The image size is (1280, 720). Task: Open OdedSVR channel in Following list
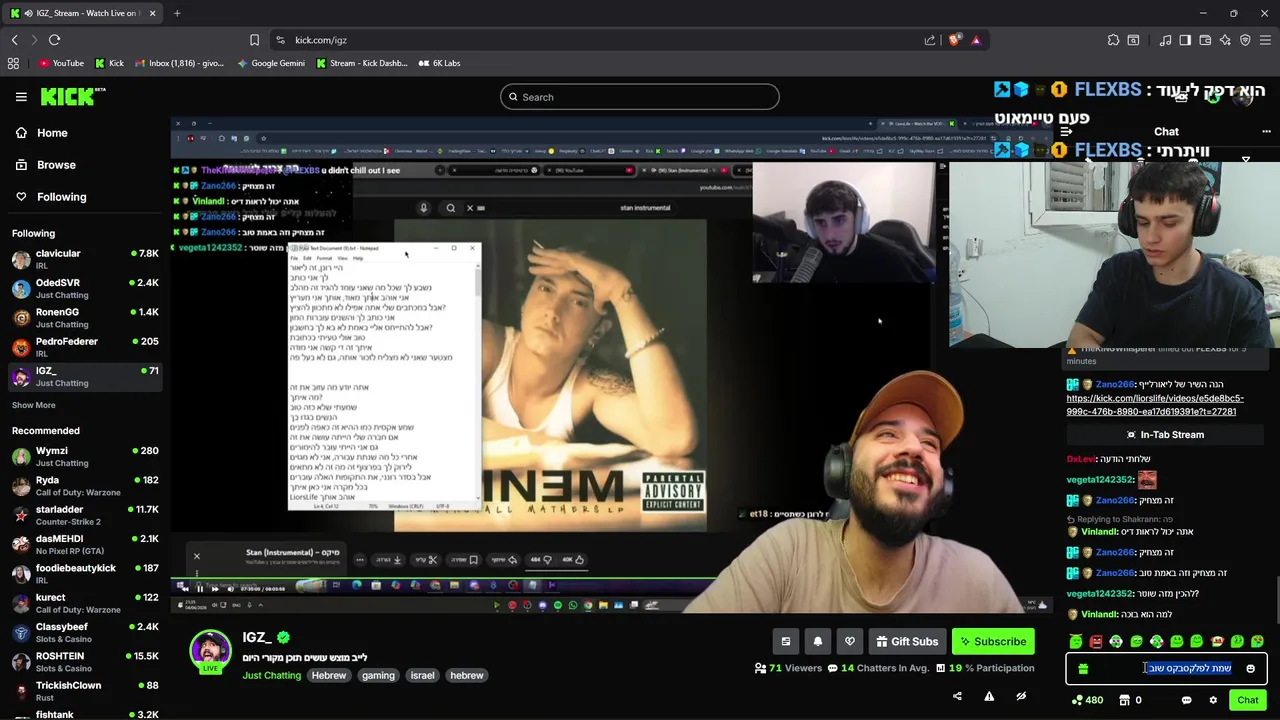click(x=85, y=288)
